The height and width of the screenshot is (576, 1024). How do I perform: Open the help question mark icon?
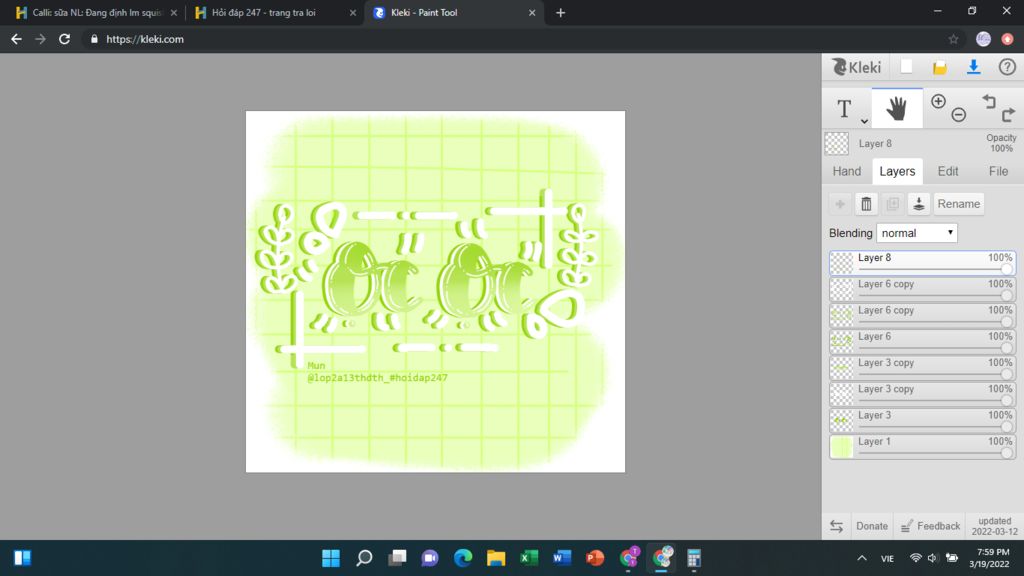click(1007, 67)
